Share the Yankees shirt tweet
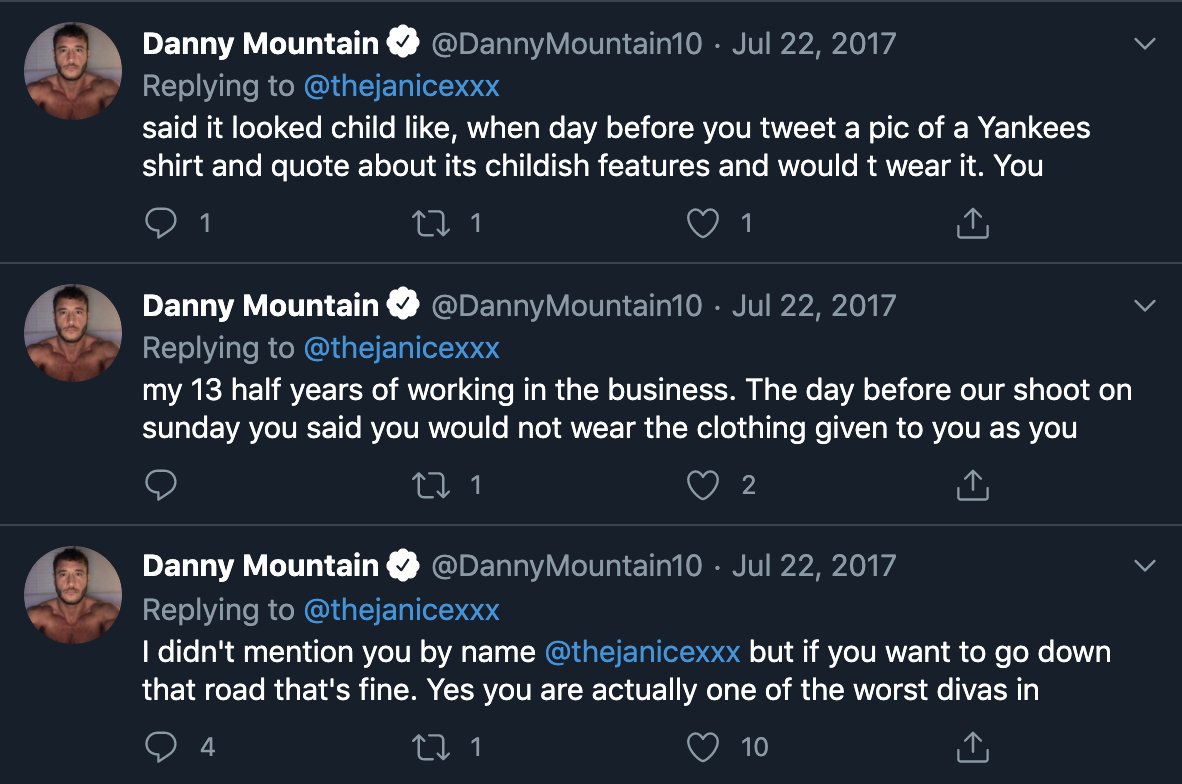Screen dimensions: 1182x784 972,224
